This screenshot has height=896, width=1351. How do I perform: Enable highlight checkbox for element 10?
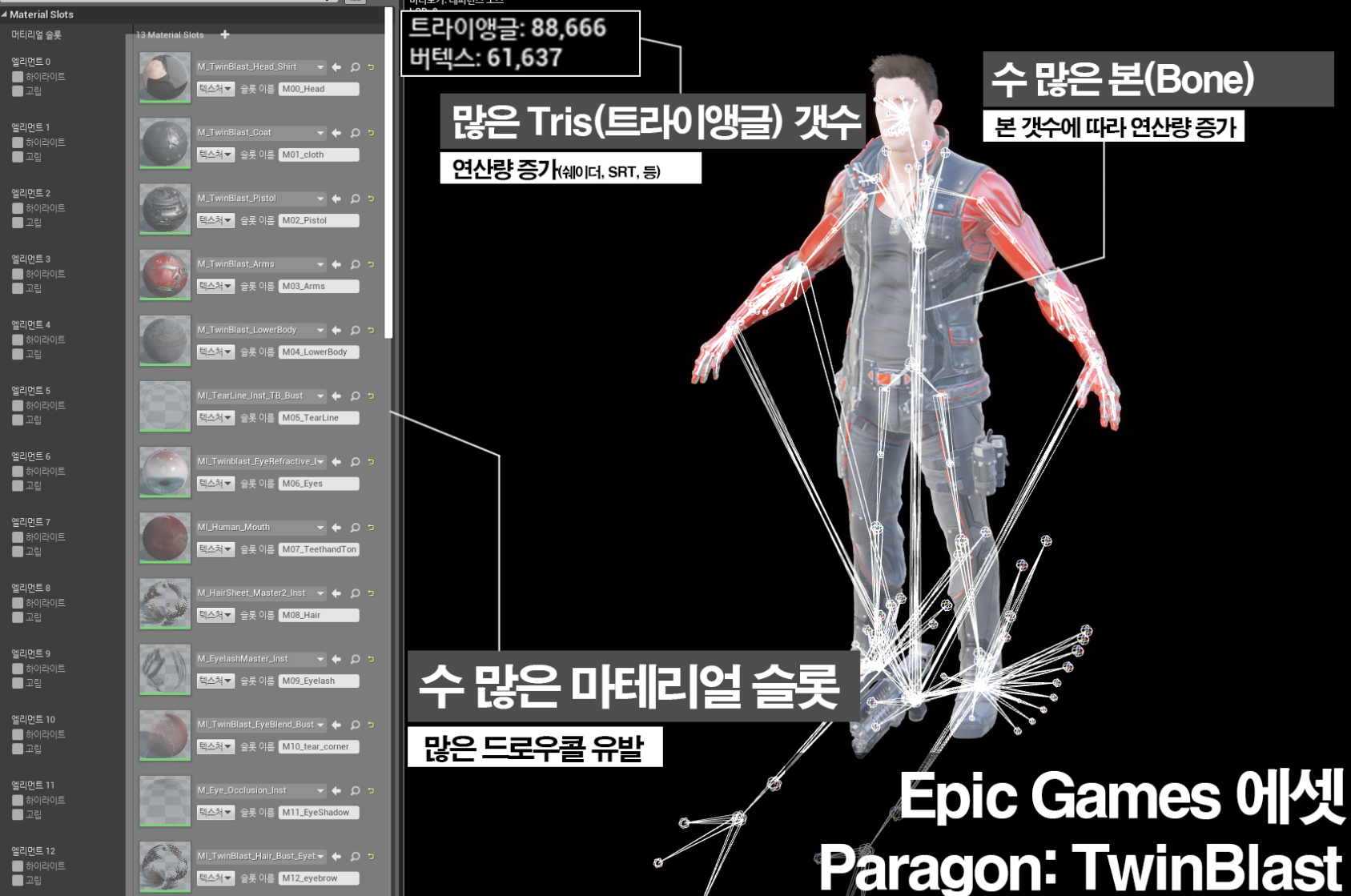coord(18,734)
